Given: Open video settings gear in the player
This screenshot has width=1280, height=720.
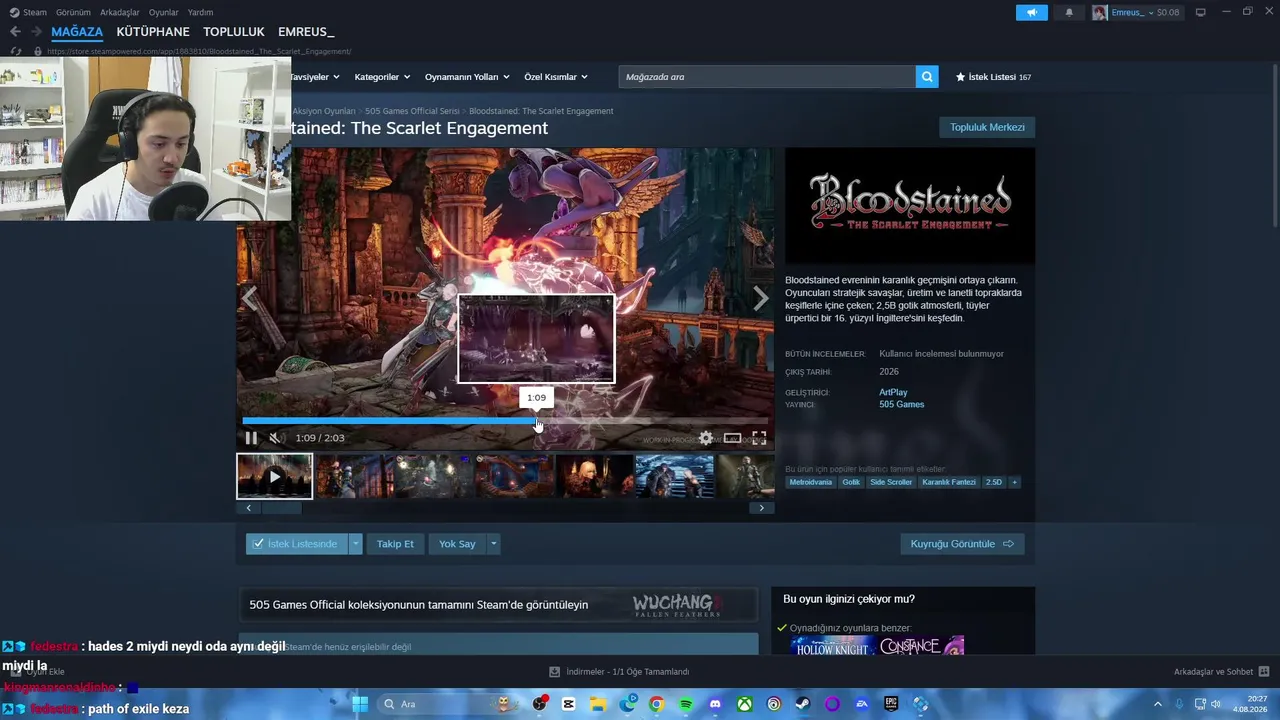Looking at the screenshot, I should coord(706,438).
